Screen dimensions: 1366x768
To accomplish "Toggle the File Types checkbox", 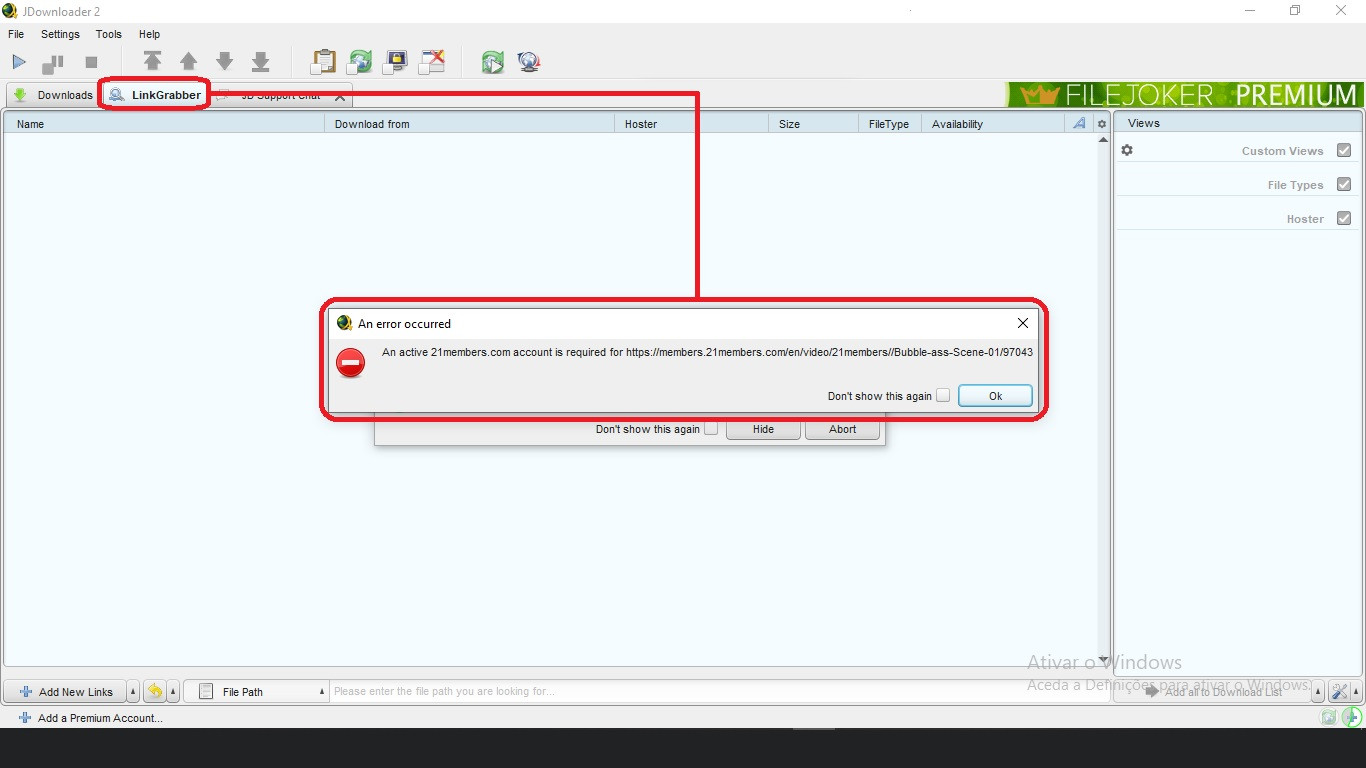I will (1344, 185).
